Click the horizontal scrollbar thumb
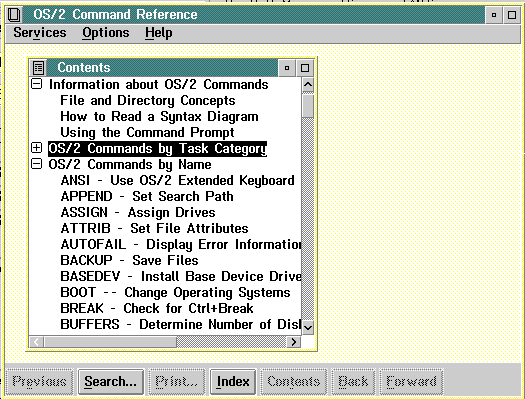 [110, 342]
